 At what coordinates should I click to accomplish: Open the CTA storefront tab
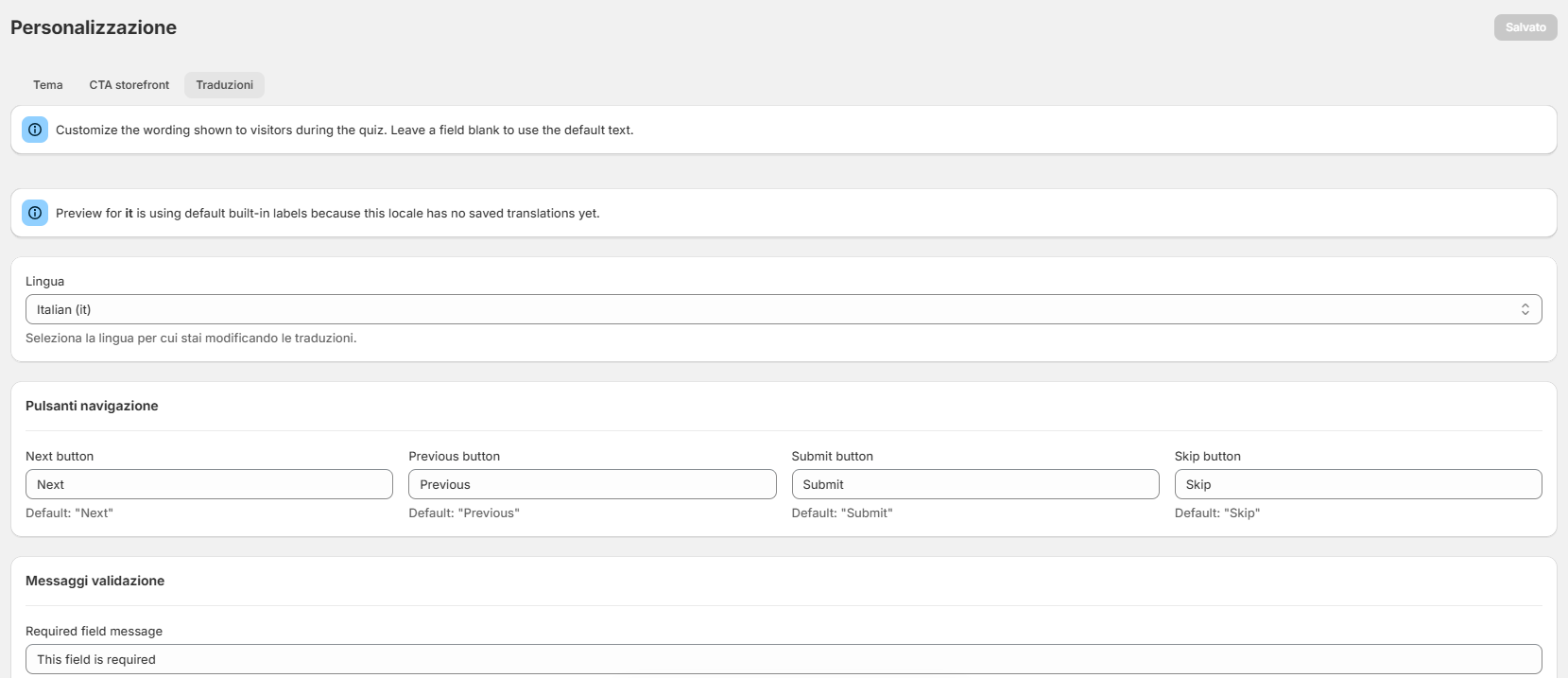point(129,85)
